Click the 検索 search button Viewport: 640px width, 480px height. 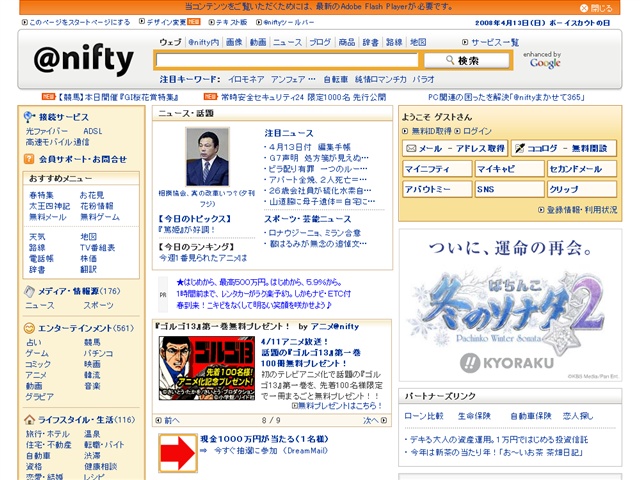click(467, 60)
